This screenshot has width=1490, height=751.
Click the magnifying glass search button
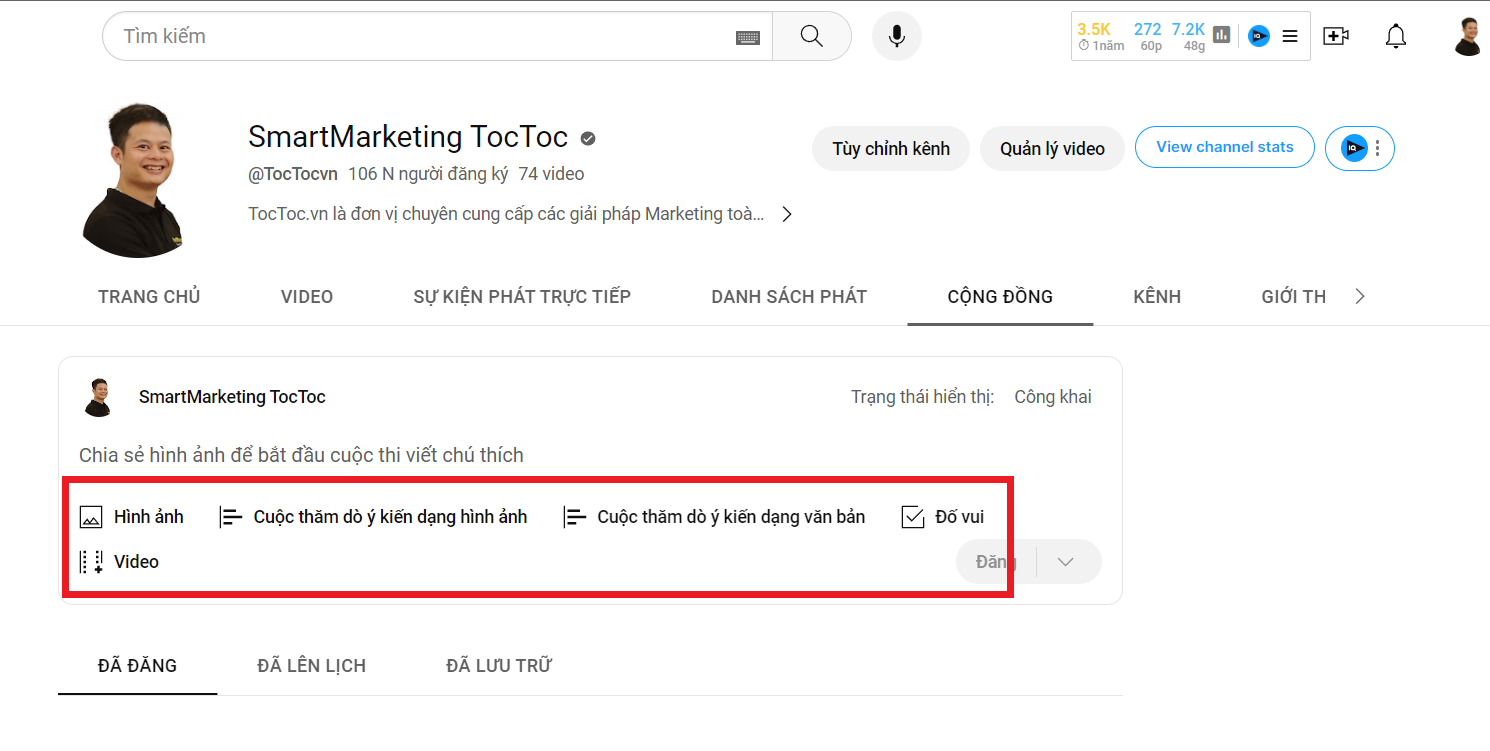click(x=811, y=36)
